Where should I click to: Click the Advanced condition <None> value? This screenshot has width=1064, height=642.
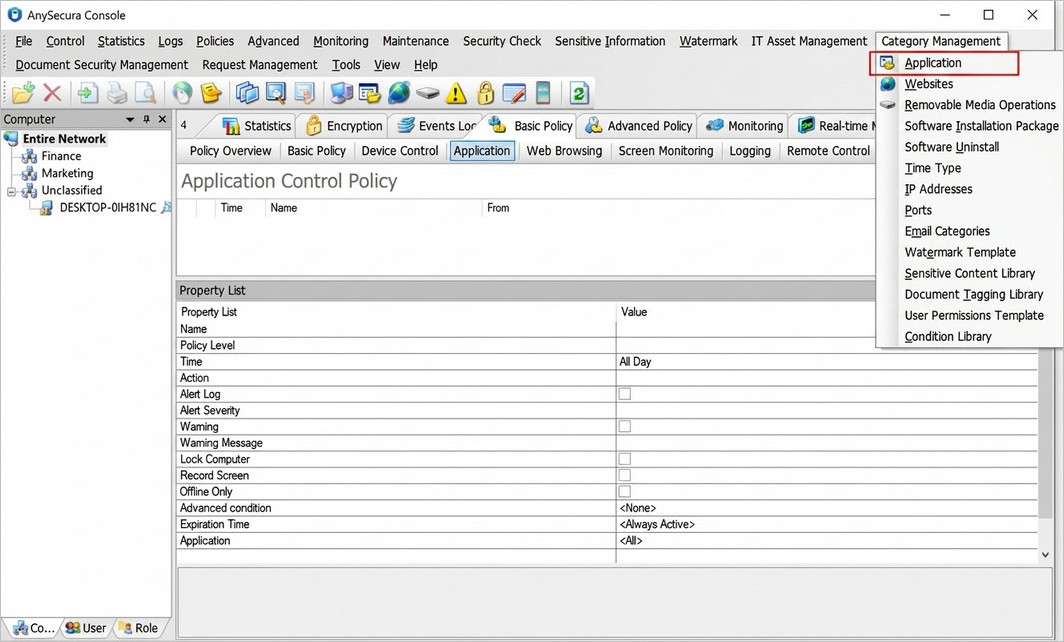coord(826,508)
